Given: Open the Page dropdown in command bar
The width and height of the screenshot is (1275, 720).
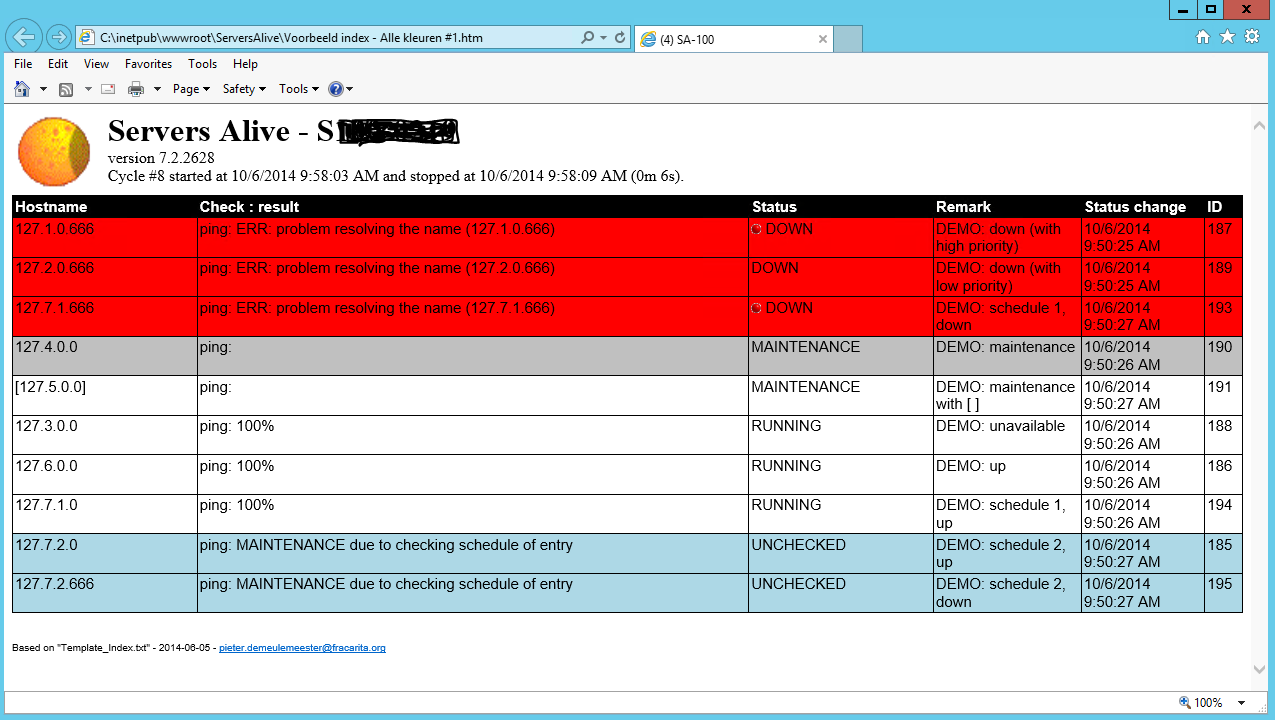Looking at the screenshot, I should pos(191,89).
